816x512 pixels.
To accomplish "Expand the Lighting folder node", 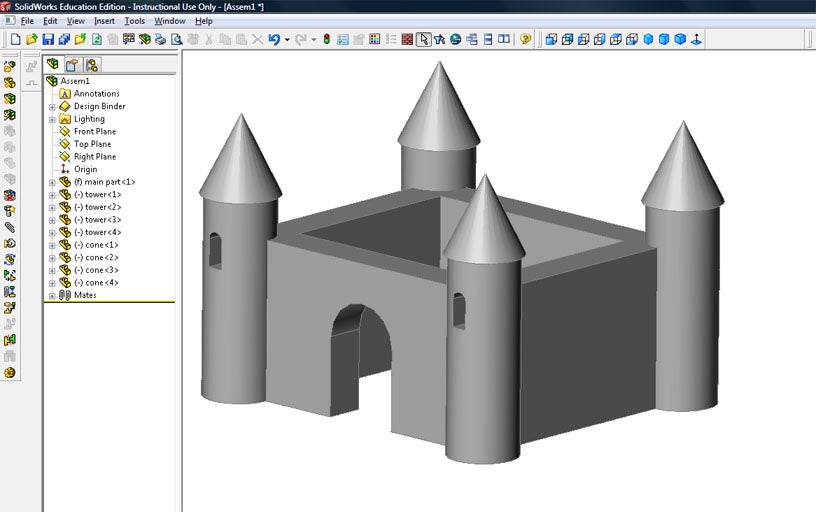I will (x=52, y=119).
